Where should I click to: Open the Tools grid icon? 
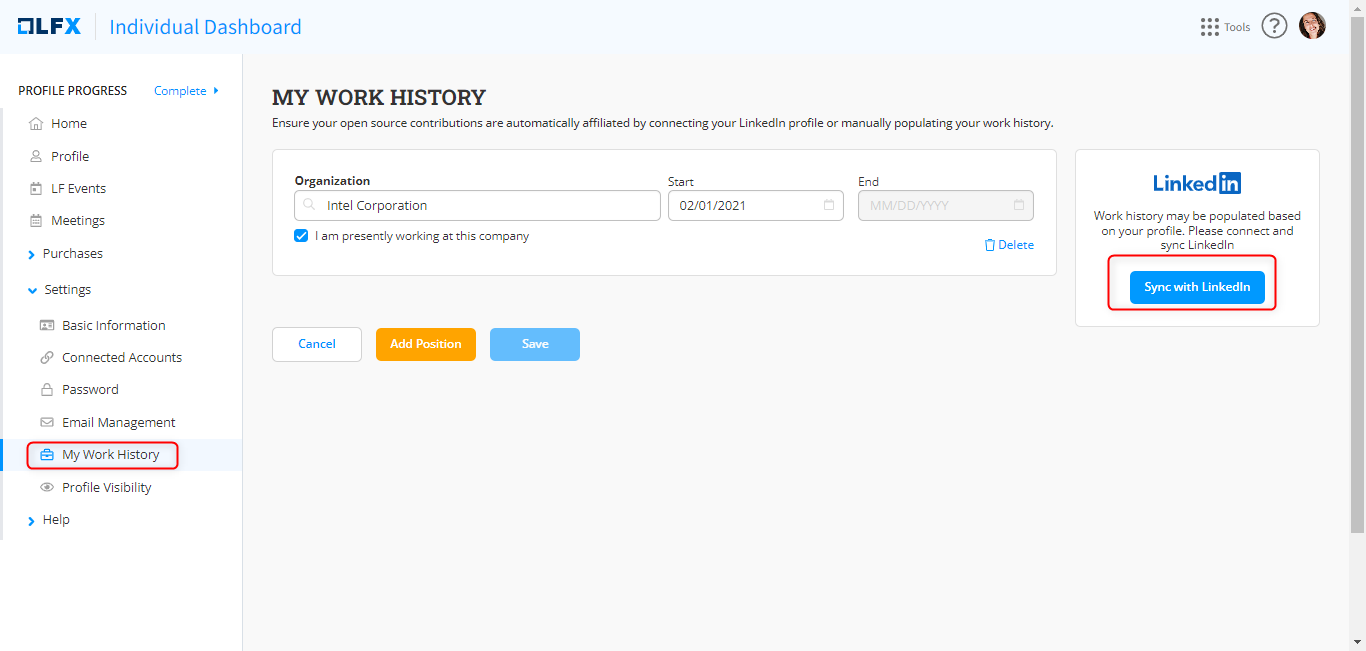point(1209,27)
